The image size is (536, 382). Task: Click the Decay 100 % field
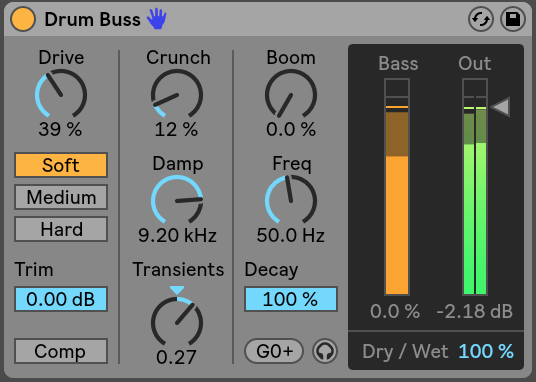pyautogui.click(x=291, y=299)
